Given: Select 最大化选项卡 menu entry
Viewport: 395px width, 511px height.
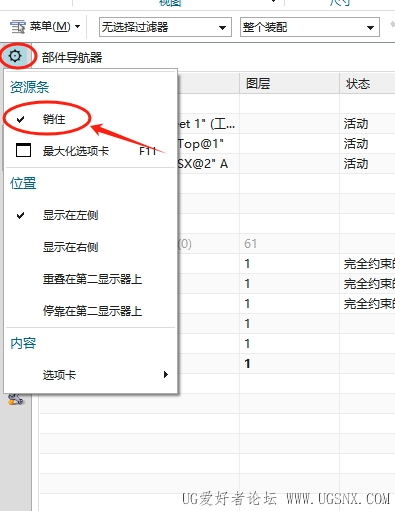Looking at the screenshot, I should pyautogui.click(x=90, y=151).
